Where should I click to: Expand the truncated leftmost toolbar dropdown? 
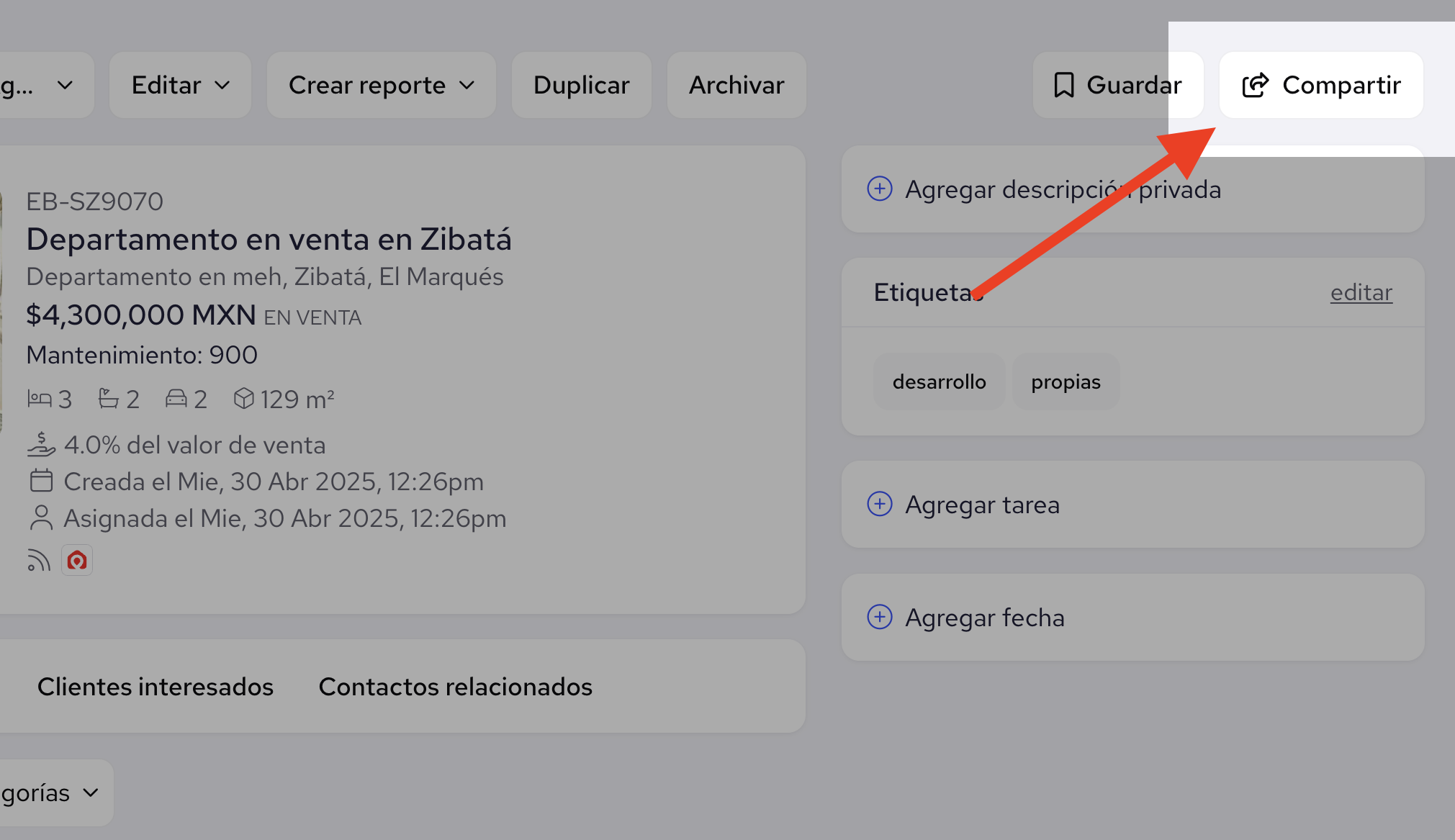pyautogui.click(x=43, y=85)
